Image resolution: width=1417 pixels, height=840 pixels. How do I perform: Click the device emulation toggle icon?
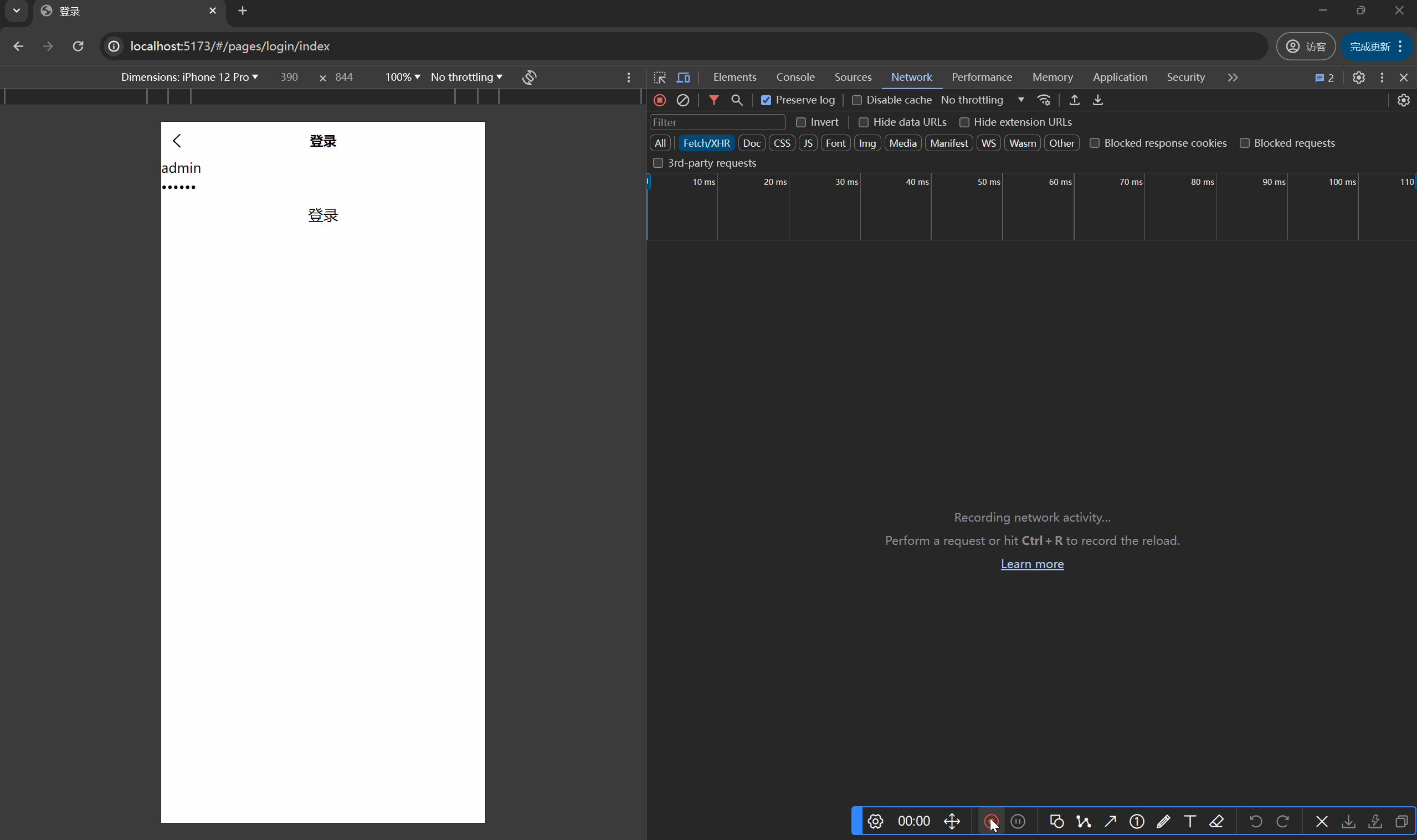(x=683, y=77)
